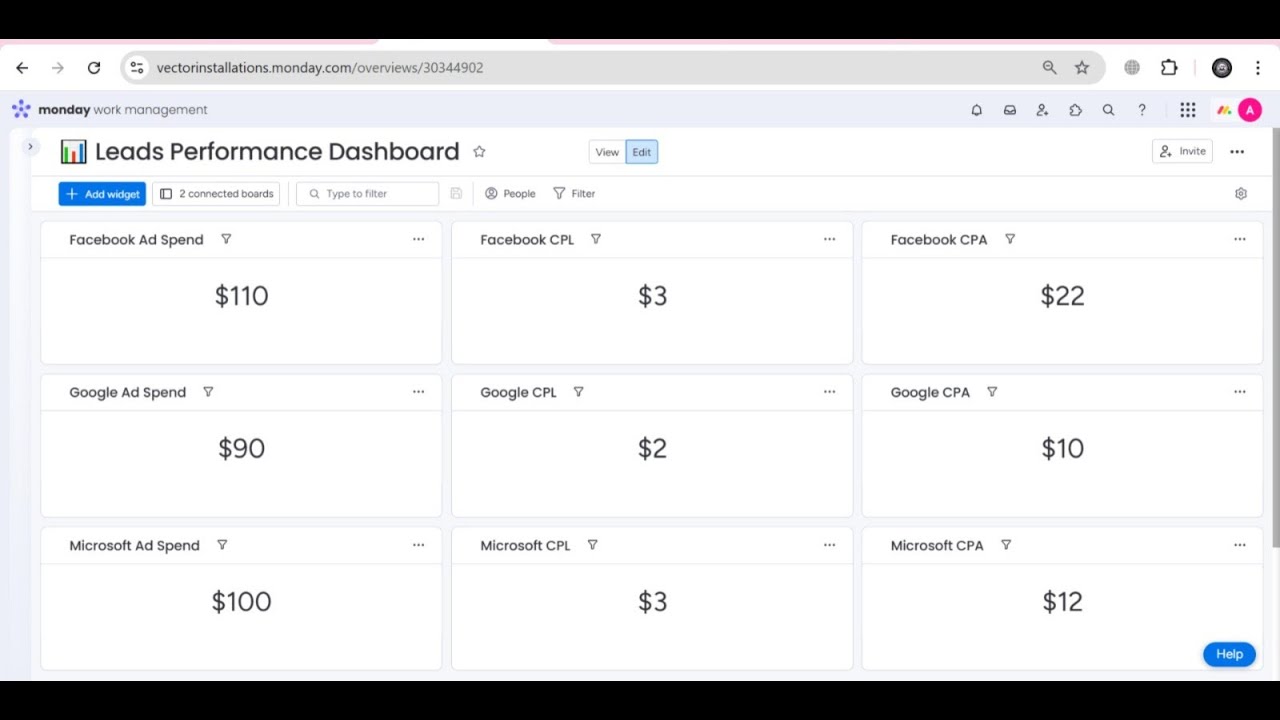Click the page vertical scrollbar
1280x720 pixels.
(x=1275, y=338)
